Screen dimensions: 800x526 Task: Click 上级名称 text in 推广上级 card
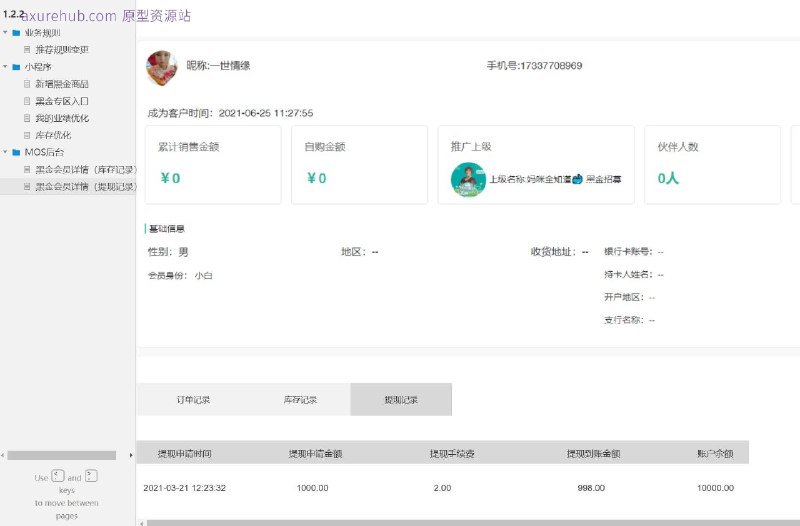tap(556, 179)
